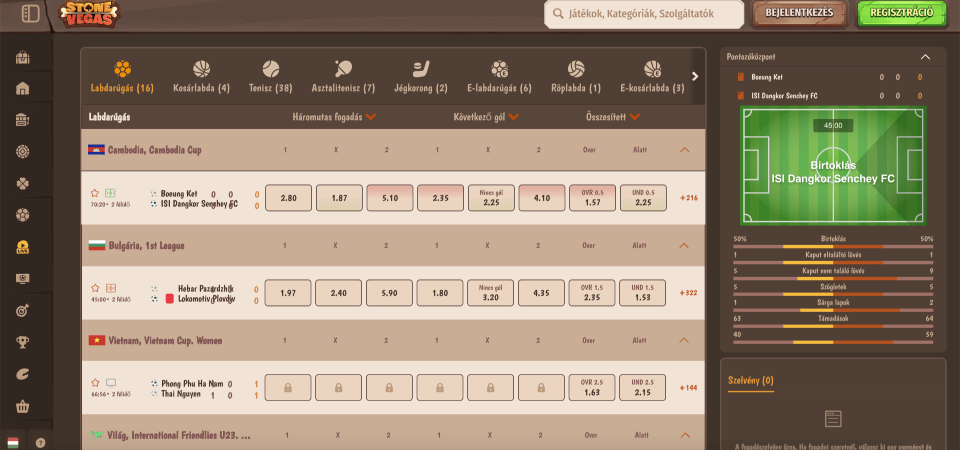
Task: Click the help question mark icon
Action: click(40, 443)
